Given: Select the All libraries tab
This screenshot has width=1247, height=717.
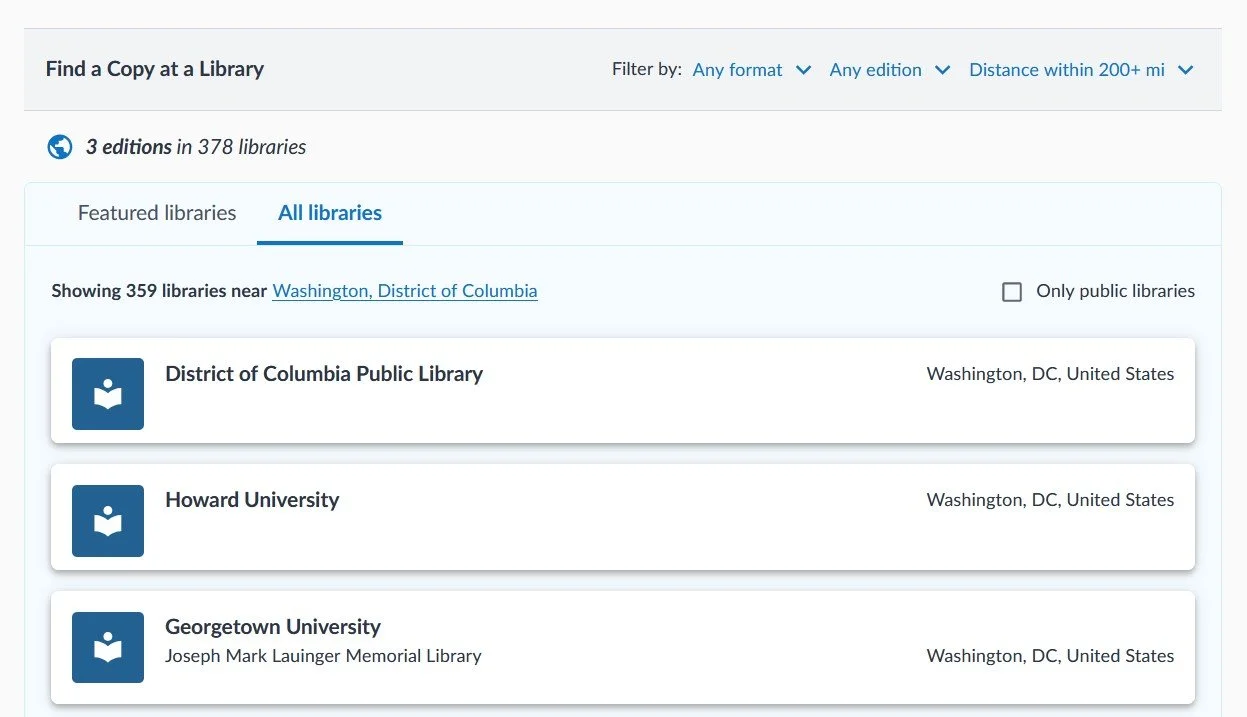Looking at the screenshot, I should coord(330,213).
